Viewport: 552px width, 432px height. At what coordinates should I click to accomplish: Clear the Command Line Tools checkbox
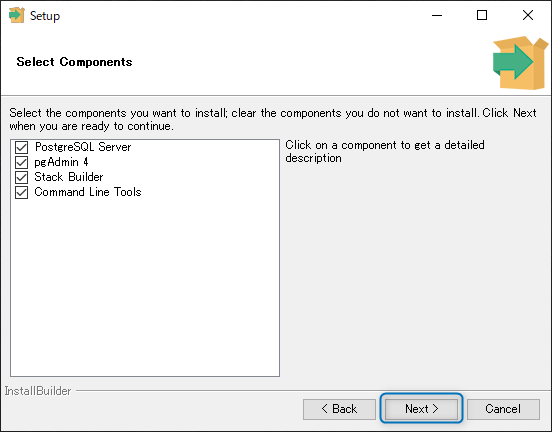click(21, 192)
